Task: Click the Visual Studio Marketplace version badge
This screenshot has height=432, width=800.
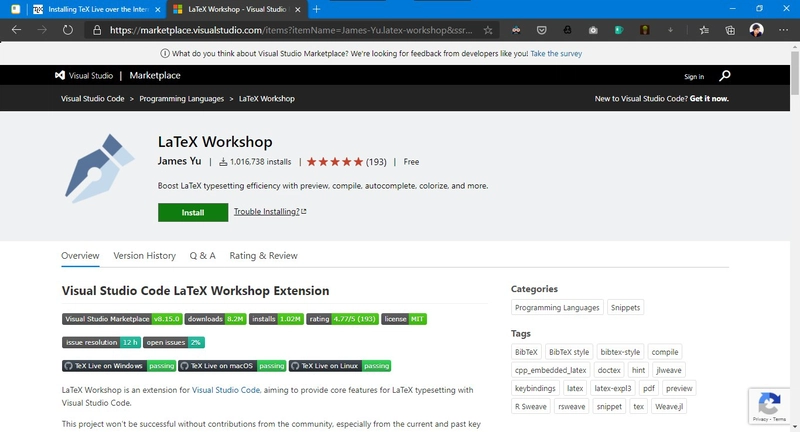Action: (x=122, y=319)
